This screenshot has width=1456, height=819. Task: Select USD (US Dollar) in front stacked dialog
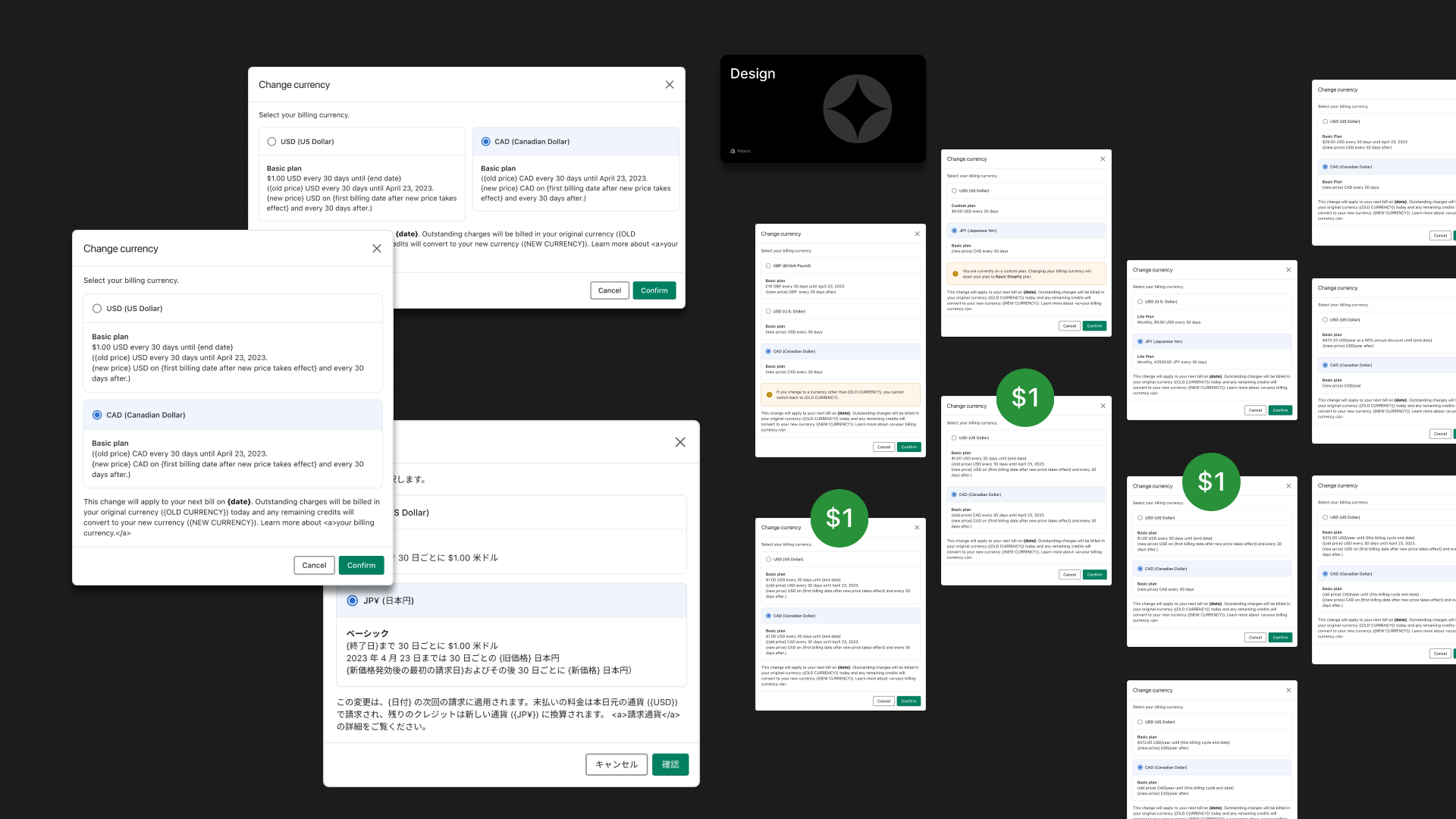[x=97, y=309]
